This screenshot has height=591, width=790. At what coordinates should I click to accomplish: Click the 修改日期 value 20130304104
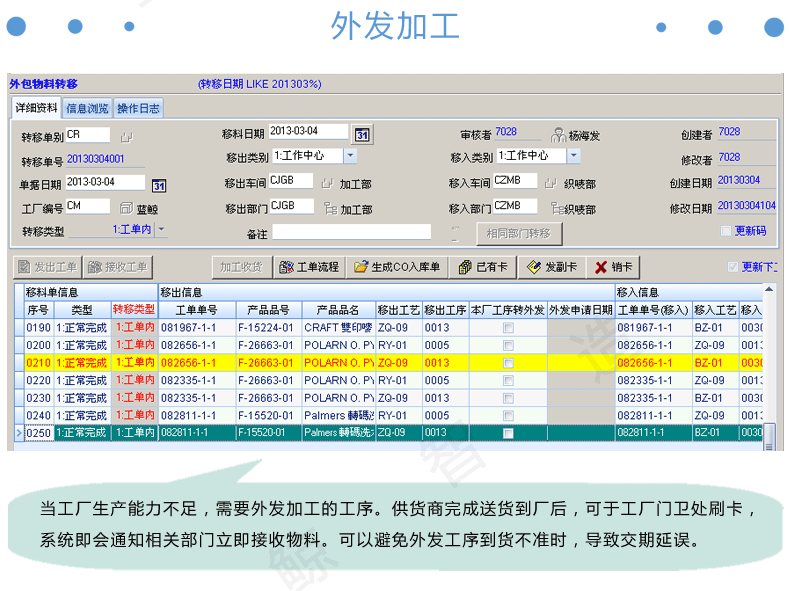click(747, 206)
